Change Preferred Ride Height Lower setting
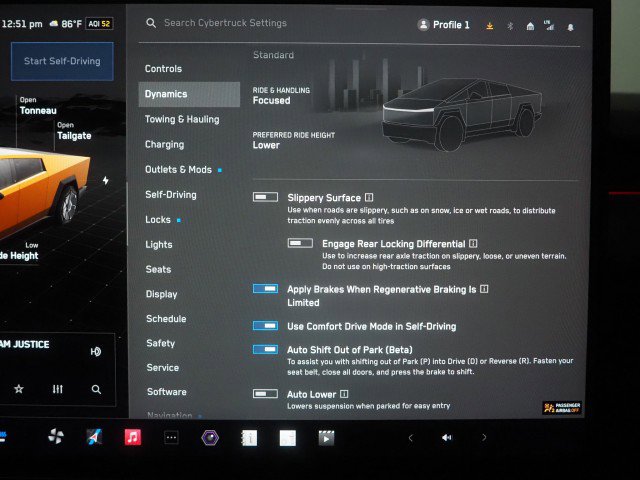Viewport: 640px width, 480px height. pyautogui.click(x=293, y=140)
